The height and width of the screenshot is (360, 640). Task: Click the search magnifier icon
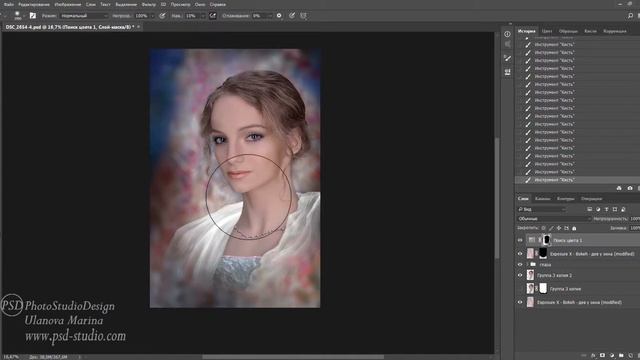click(x=630, y=16)
